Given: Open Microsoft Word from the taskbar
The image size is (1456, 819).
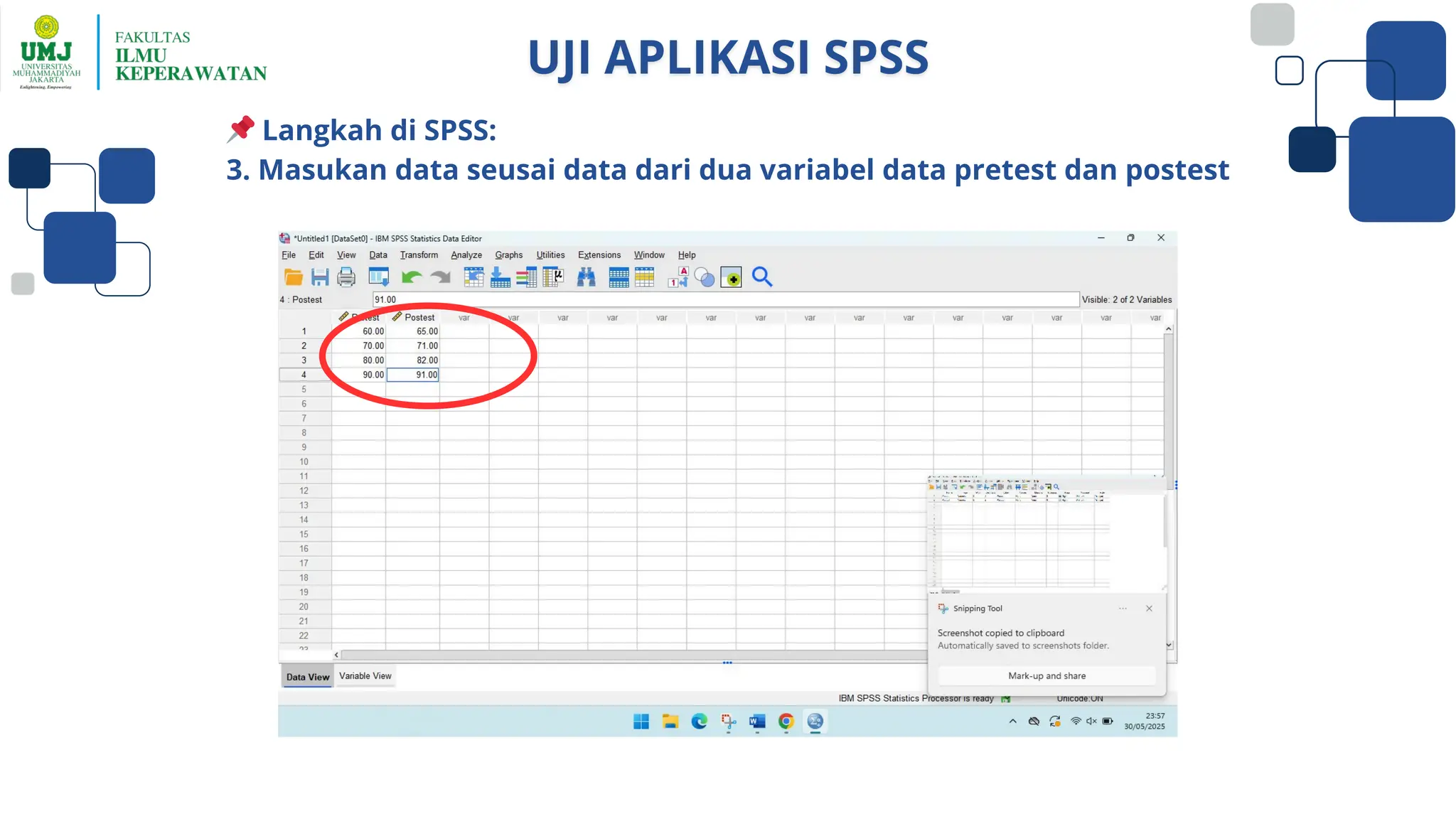Looking at the screenshot, I should point(757,722).
